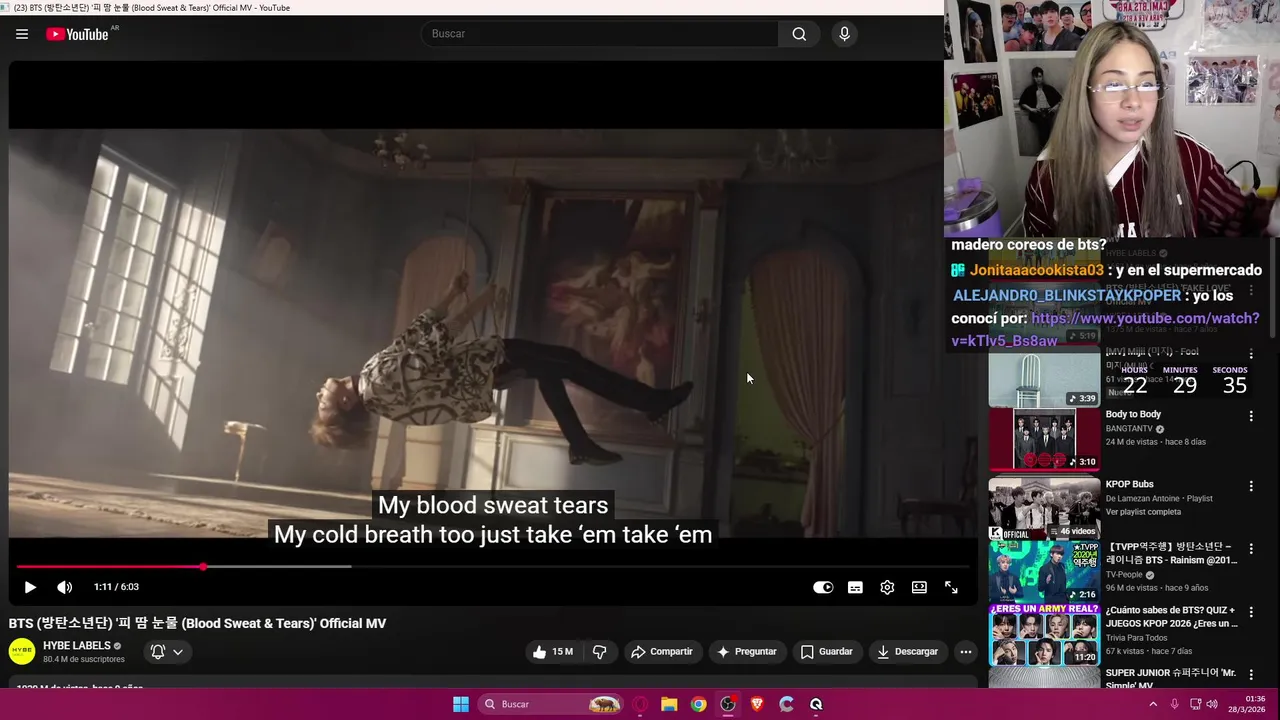The image size is (1280, 720).
Task: Open the ¿Eres un ARMY real? quiz thumbnail
Action: tap(1044, 635)
